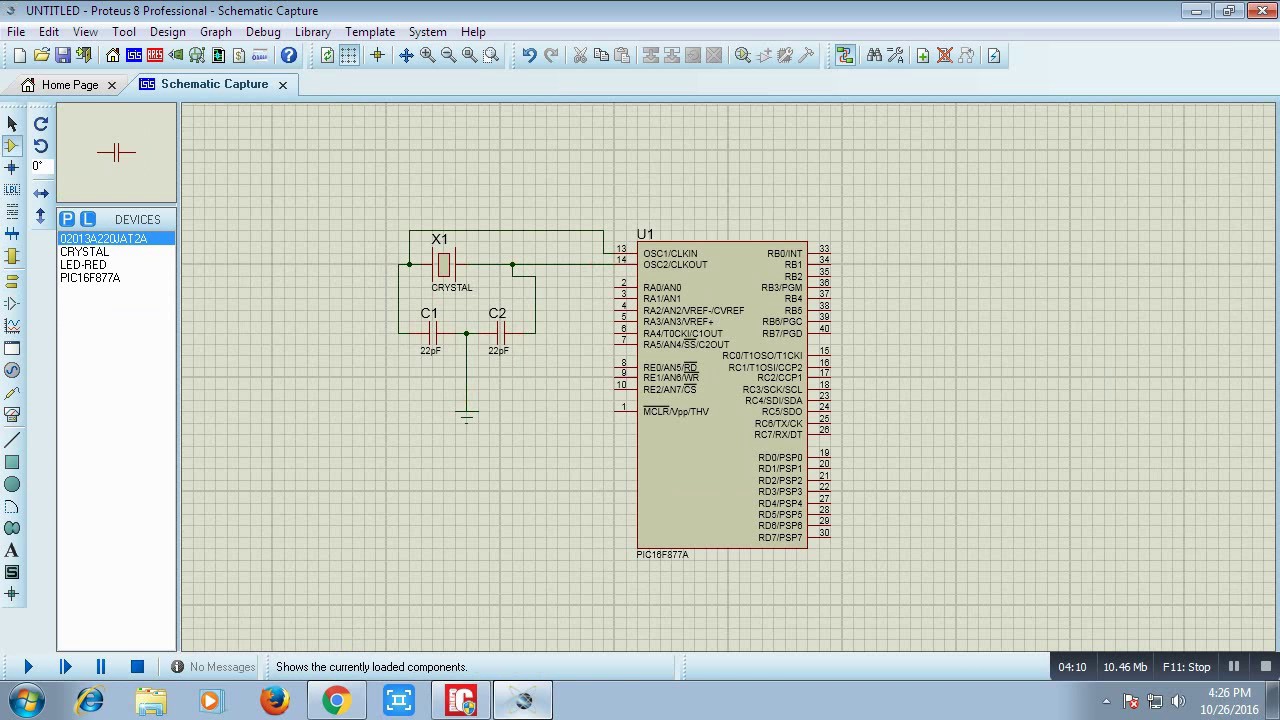
Task: Select the 2D graphics box tool
Action: (x=12, y=462)
